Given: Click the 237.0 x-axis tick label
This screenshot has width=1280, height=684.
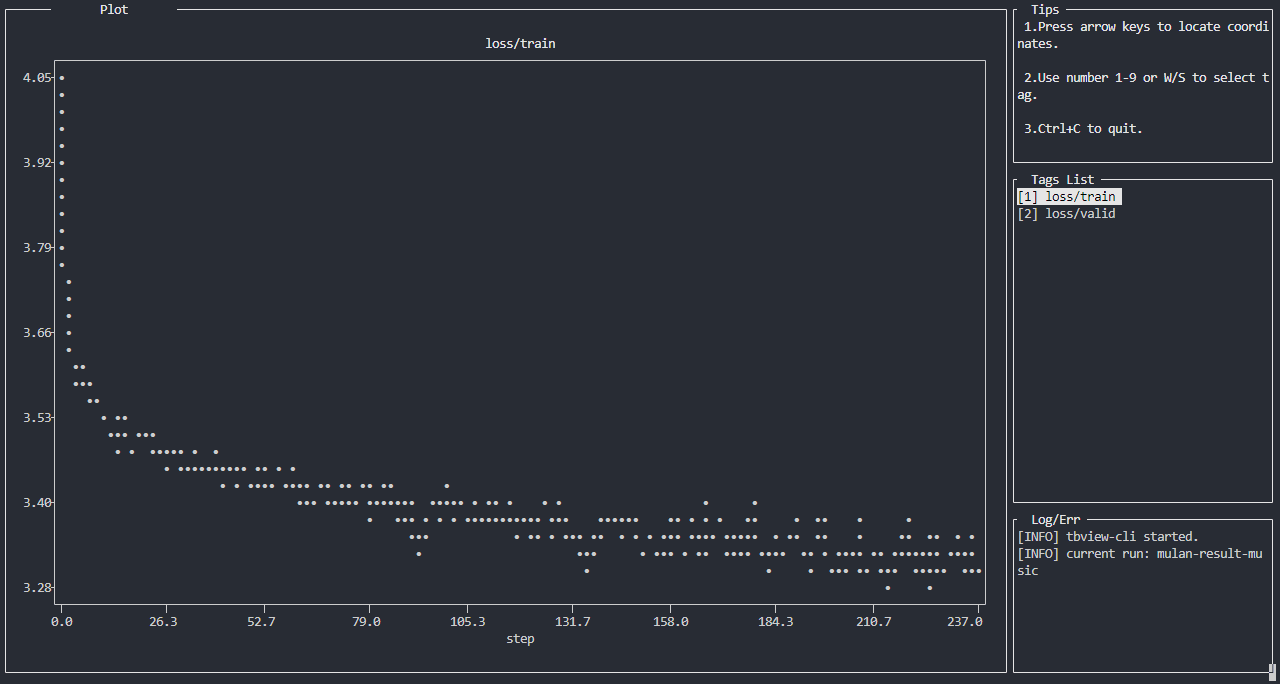Looking at the screenshot, I should coord(965,622).
